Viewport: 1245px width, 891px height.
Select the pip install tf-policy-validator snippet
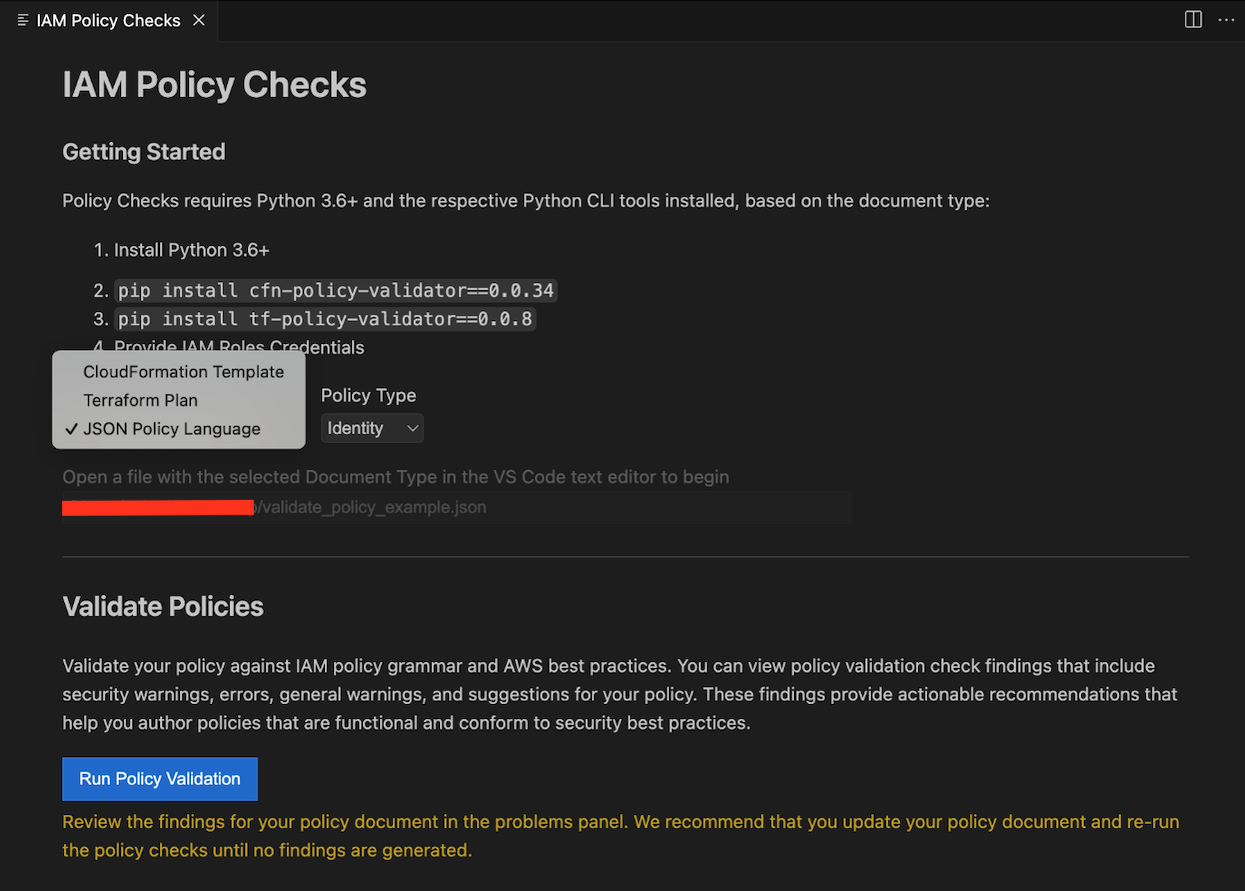click(326, 319)
